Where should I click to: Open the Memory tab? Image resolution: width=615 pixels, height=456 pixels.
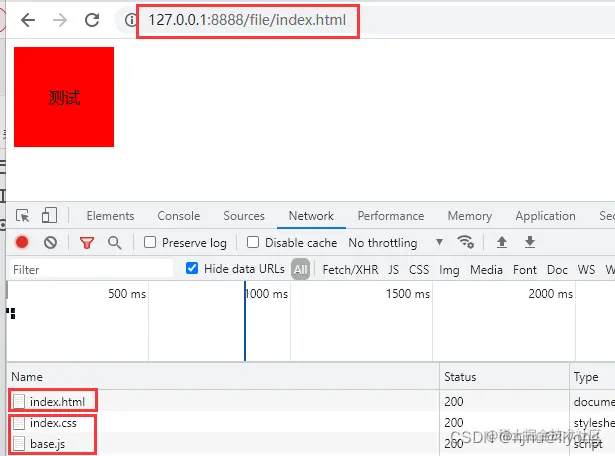pos(469,216)
